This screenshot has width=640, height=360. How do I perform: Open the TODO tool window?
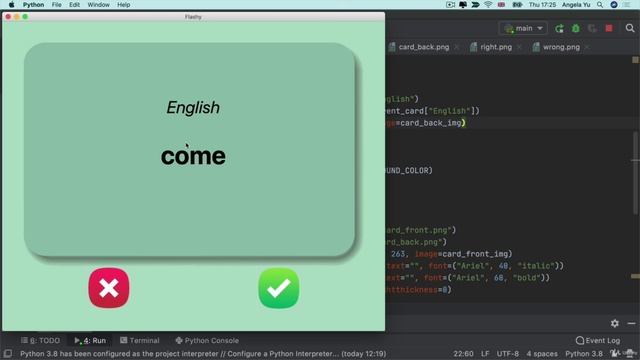tap(40, 340)
